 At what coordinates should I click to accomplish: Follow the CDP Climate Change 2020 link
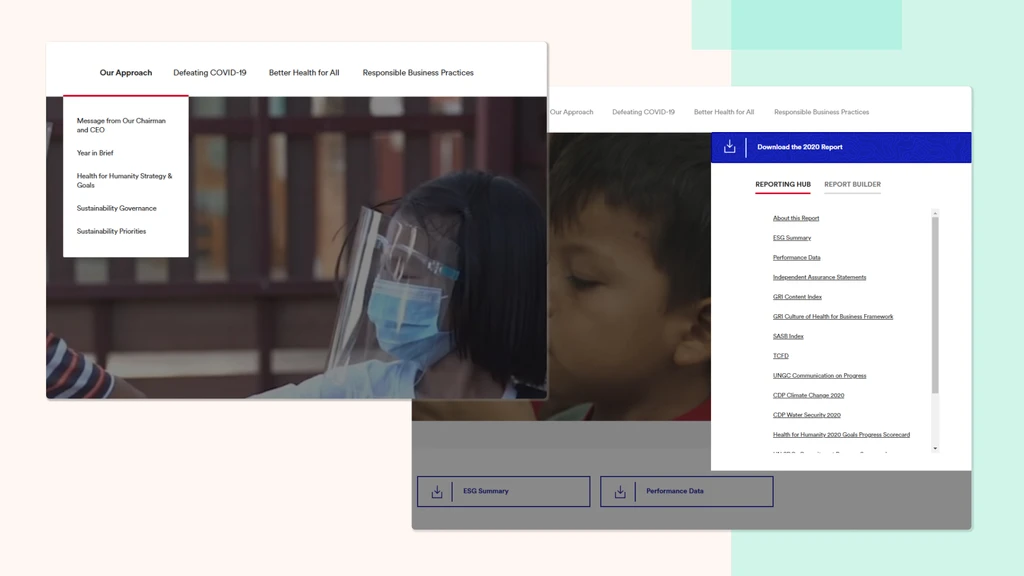coord(808,395)
